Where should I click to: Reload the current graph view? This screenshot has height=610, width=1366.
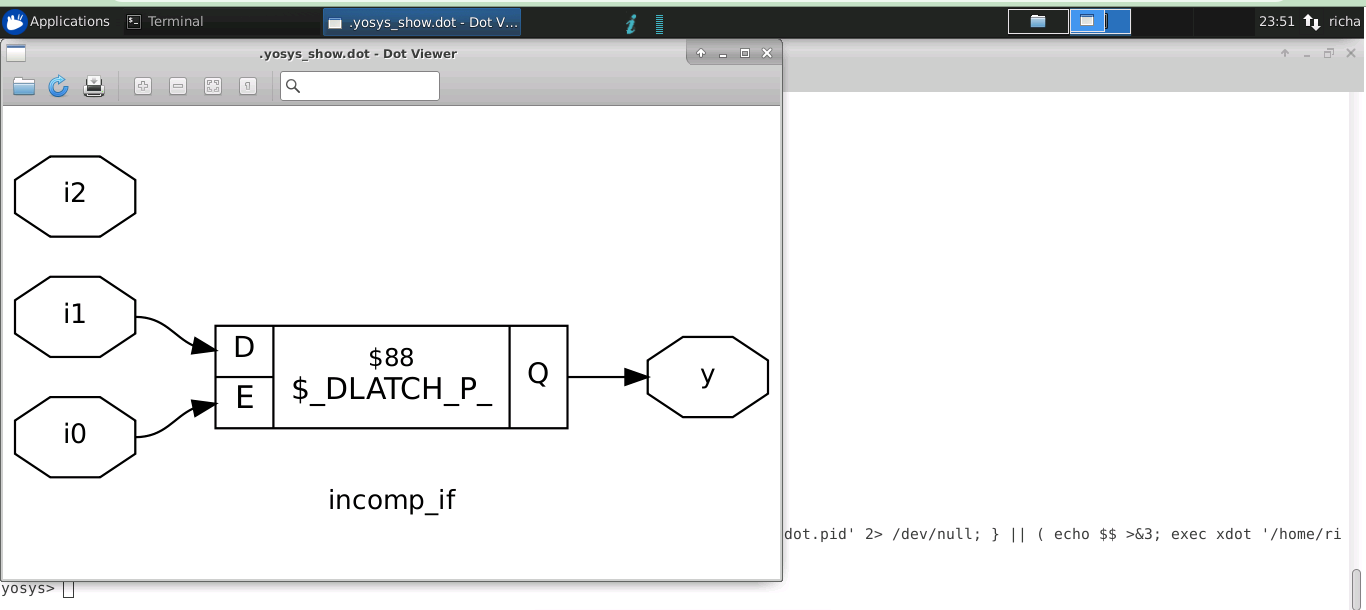tap(58, 86)
